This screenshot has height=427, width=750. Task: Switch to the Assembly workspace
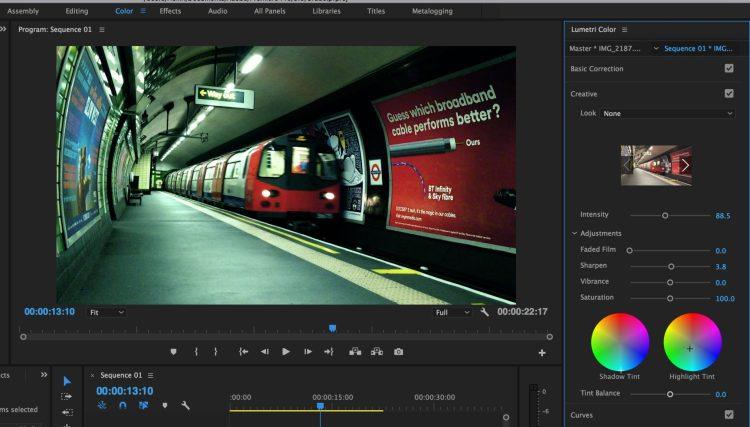[23, 11]
